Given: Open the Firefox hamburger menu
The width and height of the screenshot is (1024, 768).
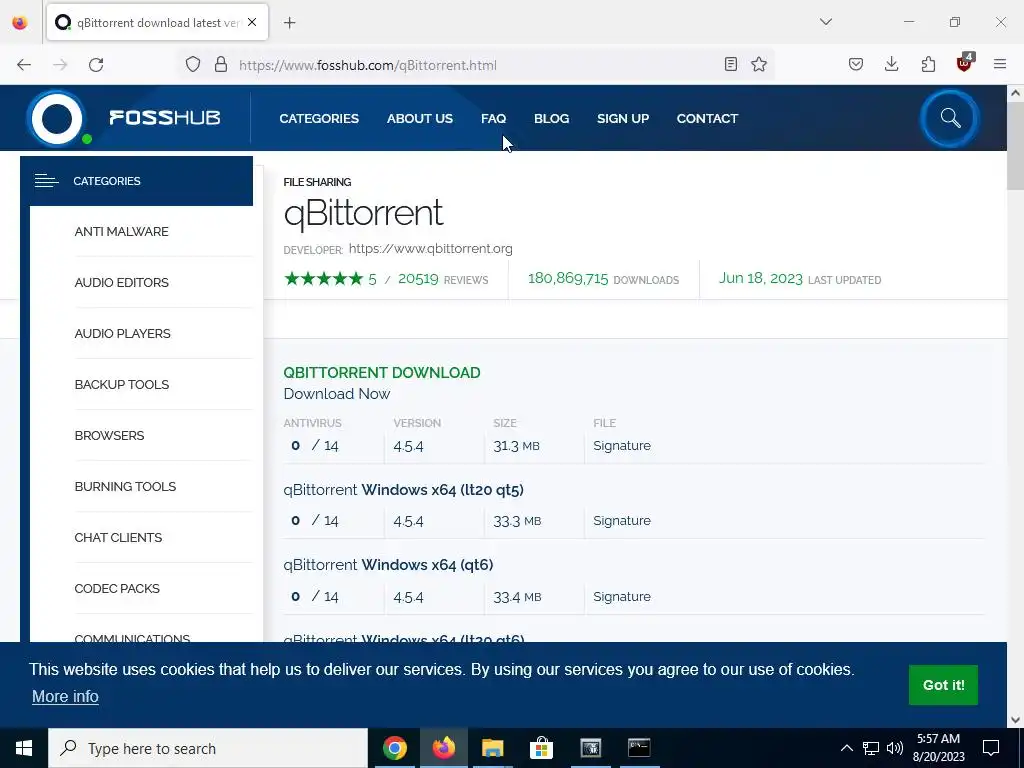Looking at the screenshot, I should pyautogui.click(x=1000, y=64).
